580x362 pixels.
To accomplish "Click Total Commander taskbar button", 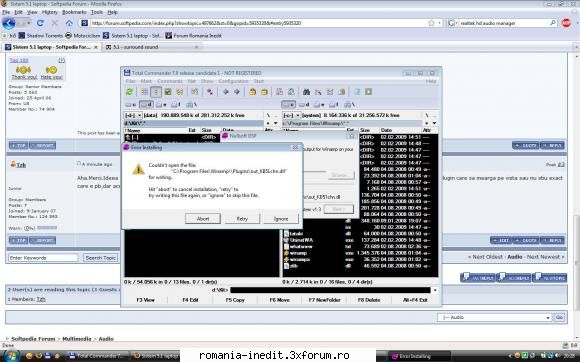I will tap(98, 356).
